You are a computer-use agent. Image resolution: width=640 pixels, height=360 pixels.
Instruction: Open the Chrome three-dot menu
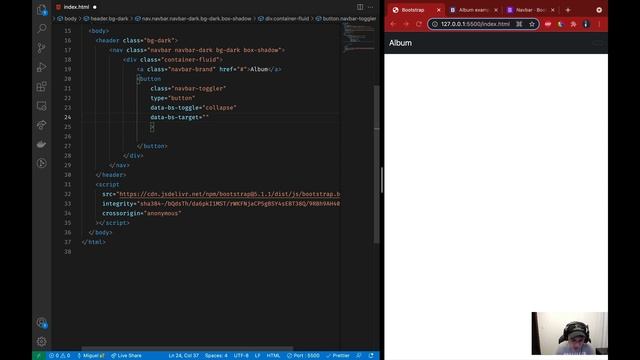point(599,24)
